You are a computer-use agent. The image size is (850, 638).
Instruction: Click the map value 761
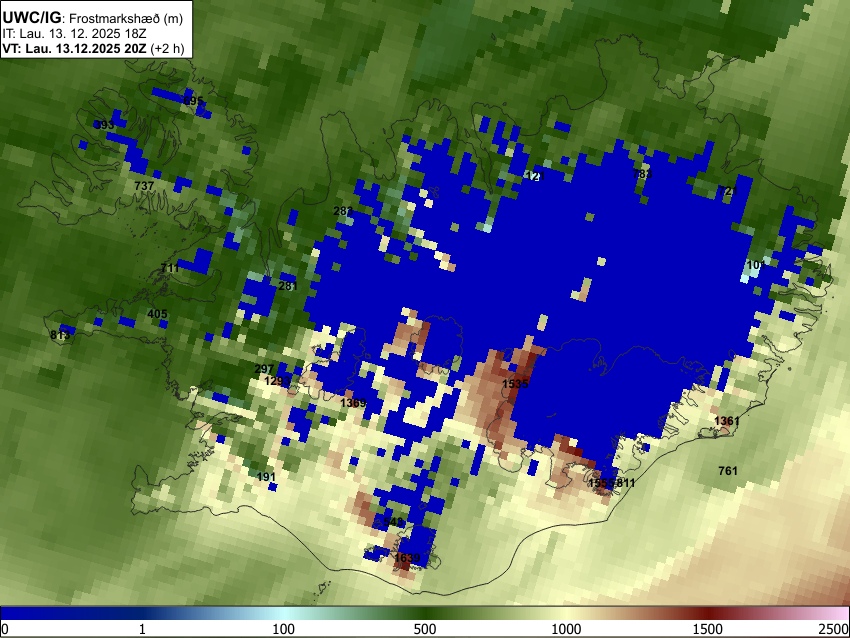[728, 471]
